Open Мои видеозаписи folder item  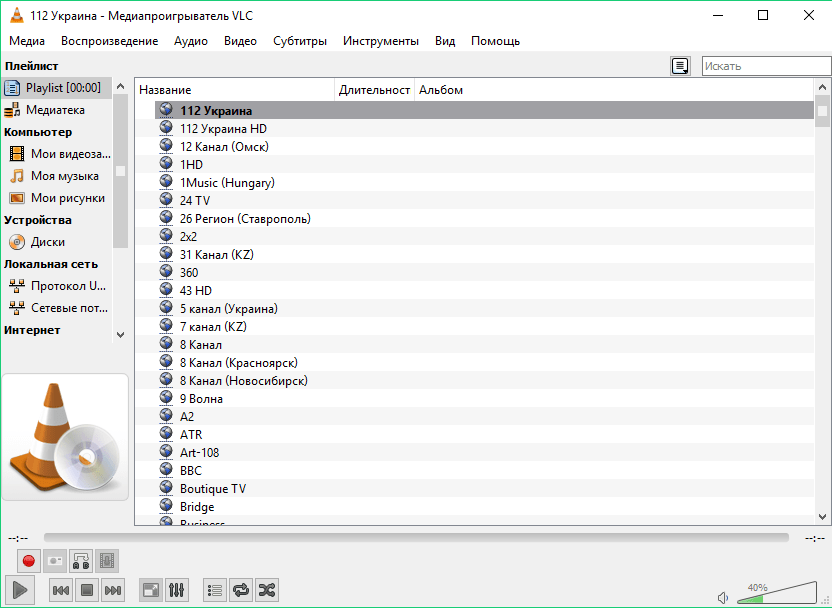(x=59, y=154)
